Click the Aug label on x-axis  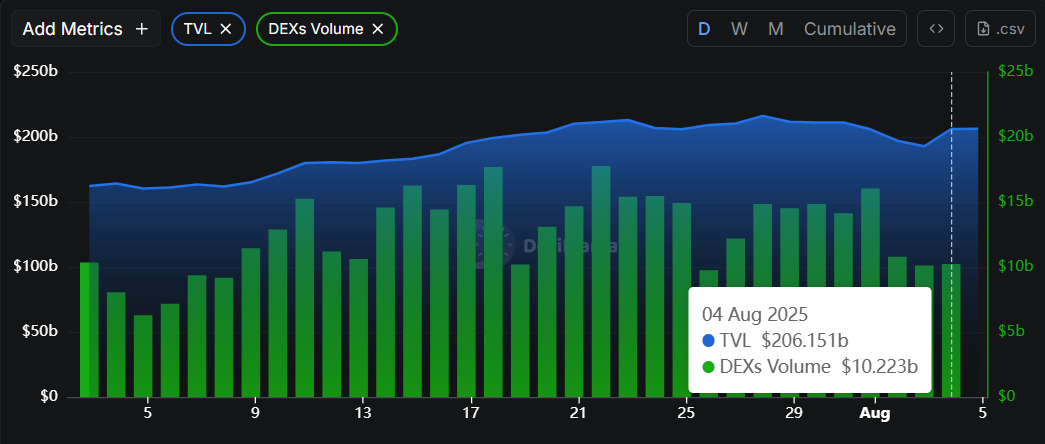[x=874, y=413]
